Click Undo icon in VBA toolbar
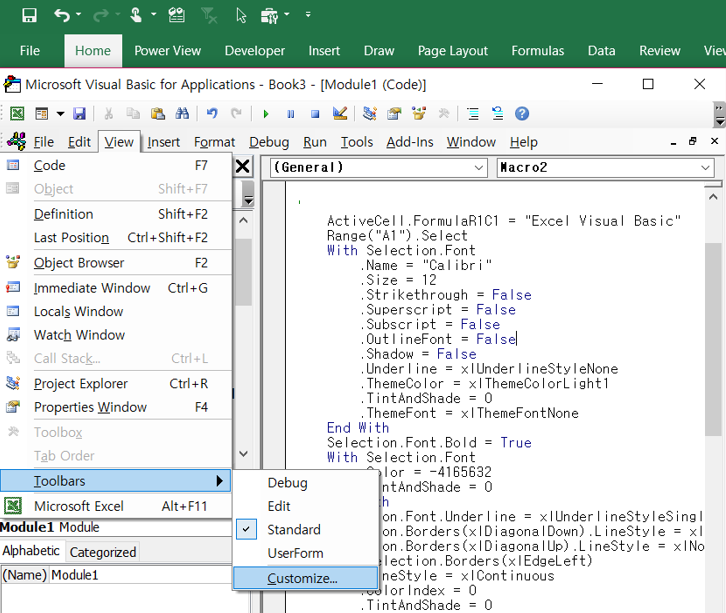Screen dimensions: 726x613 point(212,114)
